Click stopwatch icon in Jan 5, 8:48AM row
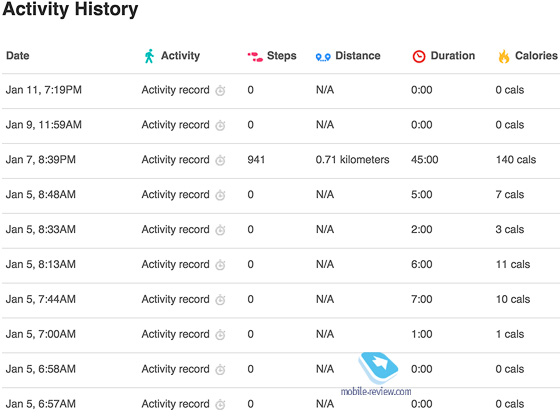Screen dimensions: 560x416 point(220,195)
